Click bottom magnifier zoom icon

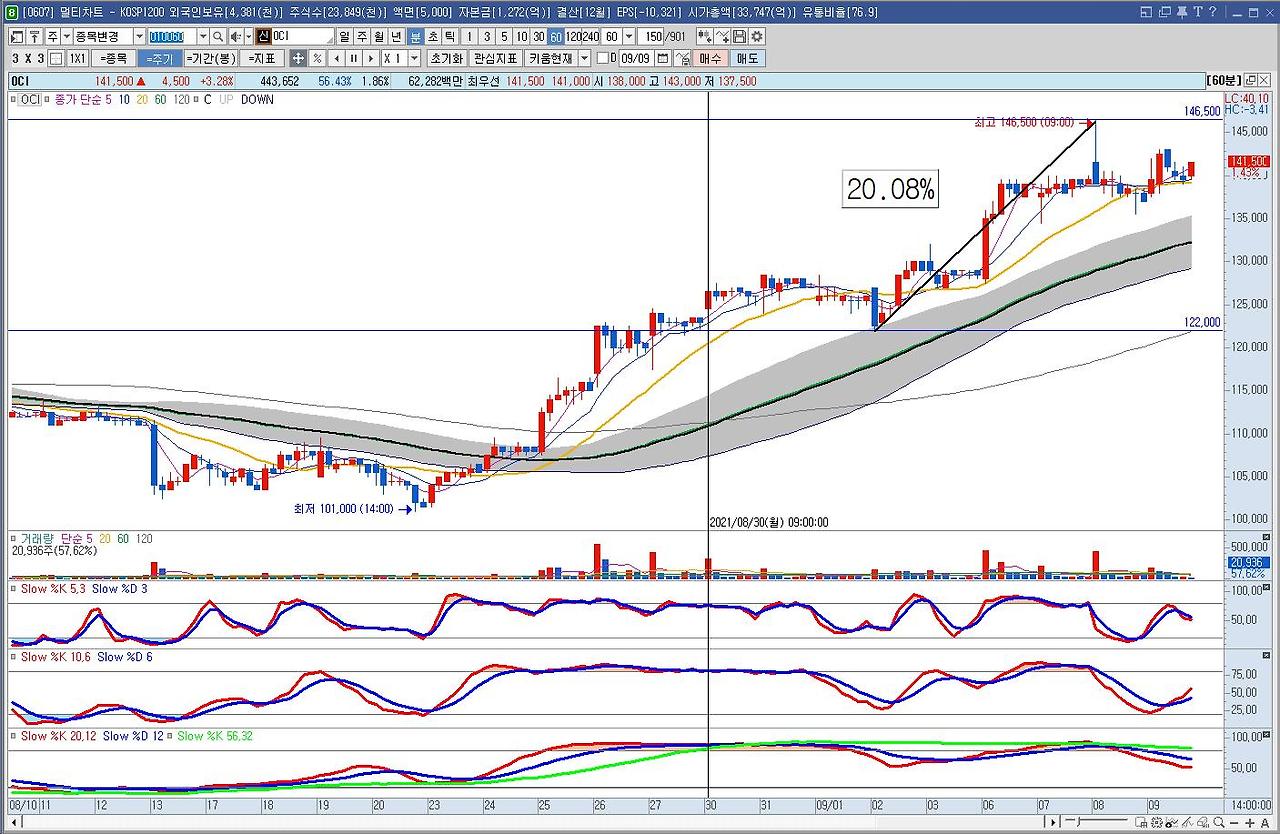point(1218,822)
